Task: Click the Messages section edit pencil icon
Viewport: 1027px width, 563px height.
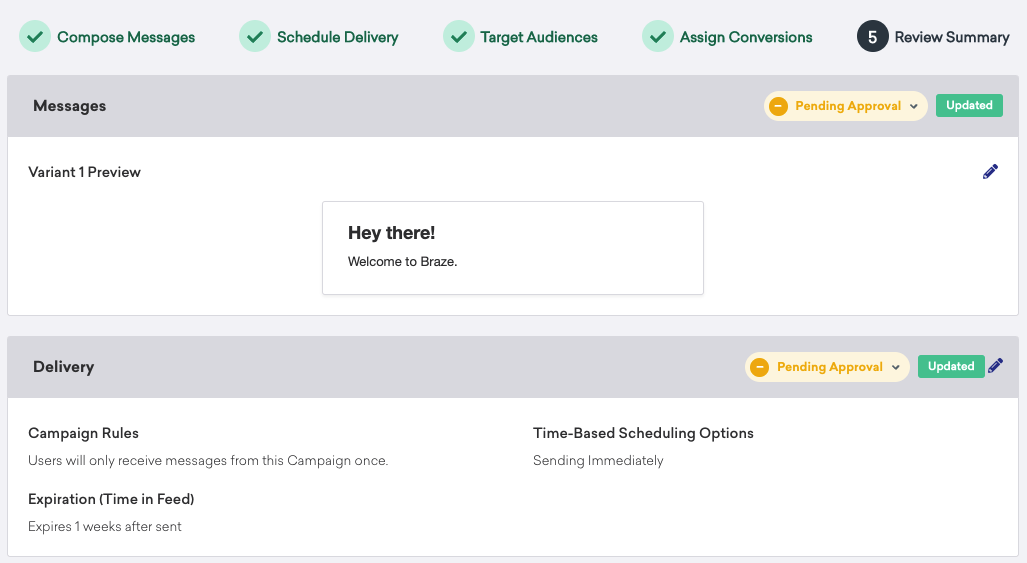Action: pos(990,172)
